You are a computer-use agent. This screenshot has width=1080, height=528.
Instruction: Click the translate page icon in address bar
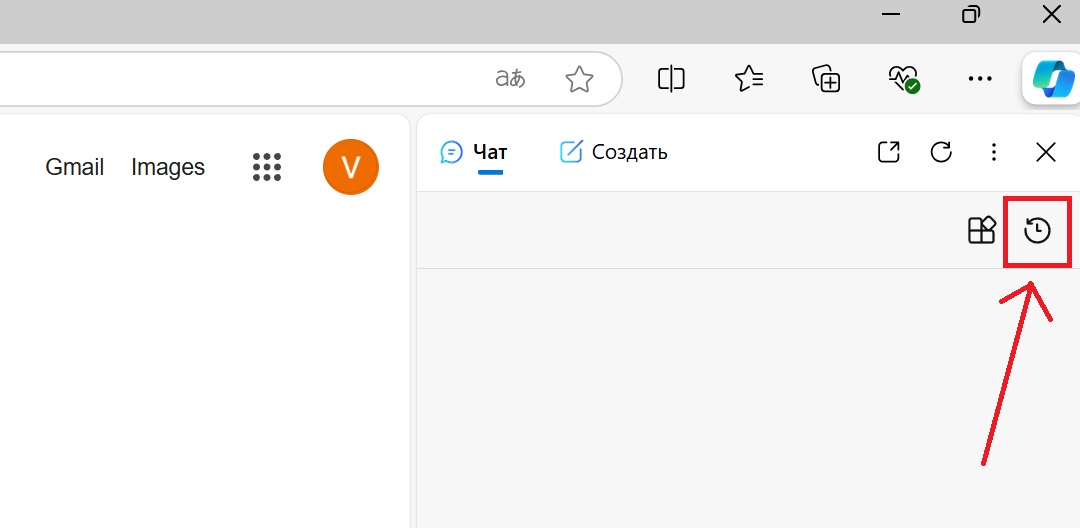(x=510, y=79)
